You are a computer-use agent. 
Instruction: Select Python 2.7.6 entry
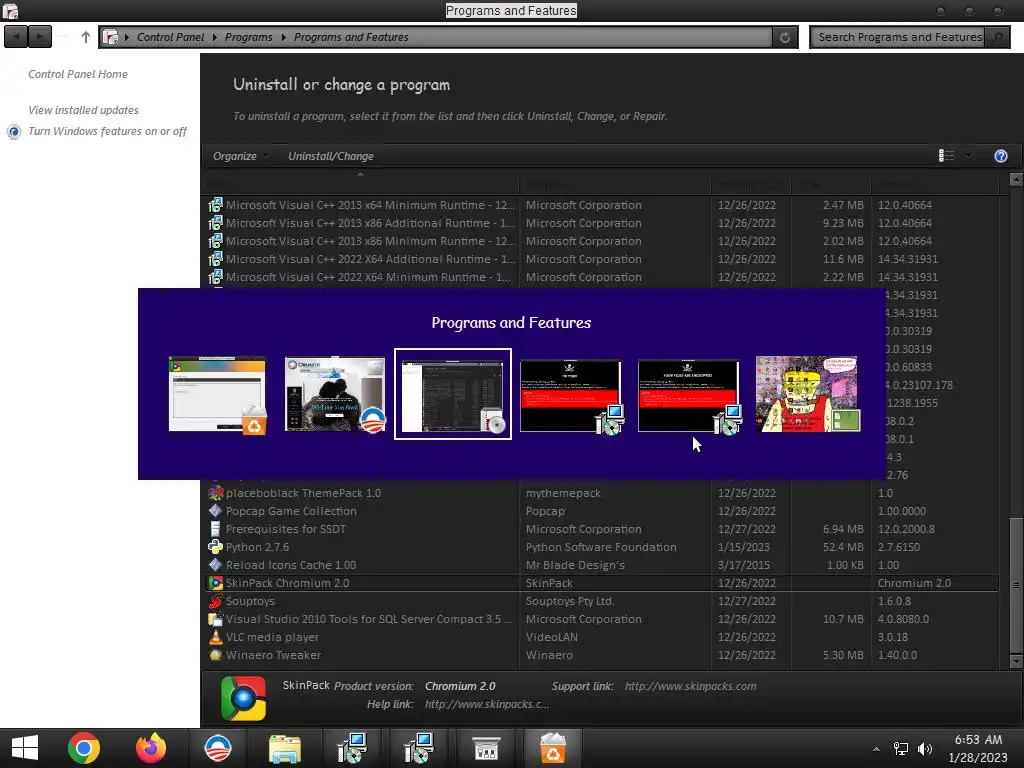coord(602,547)
